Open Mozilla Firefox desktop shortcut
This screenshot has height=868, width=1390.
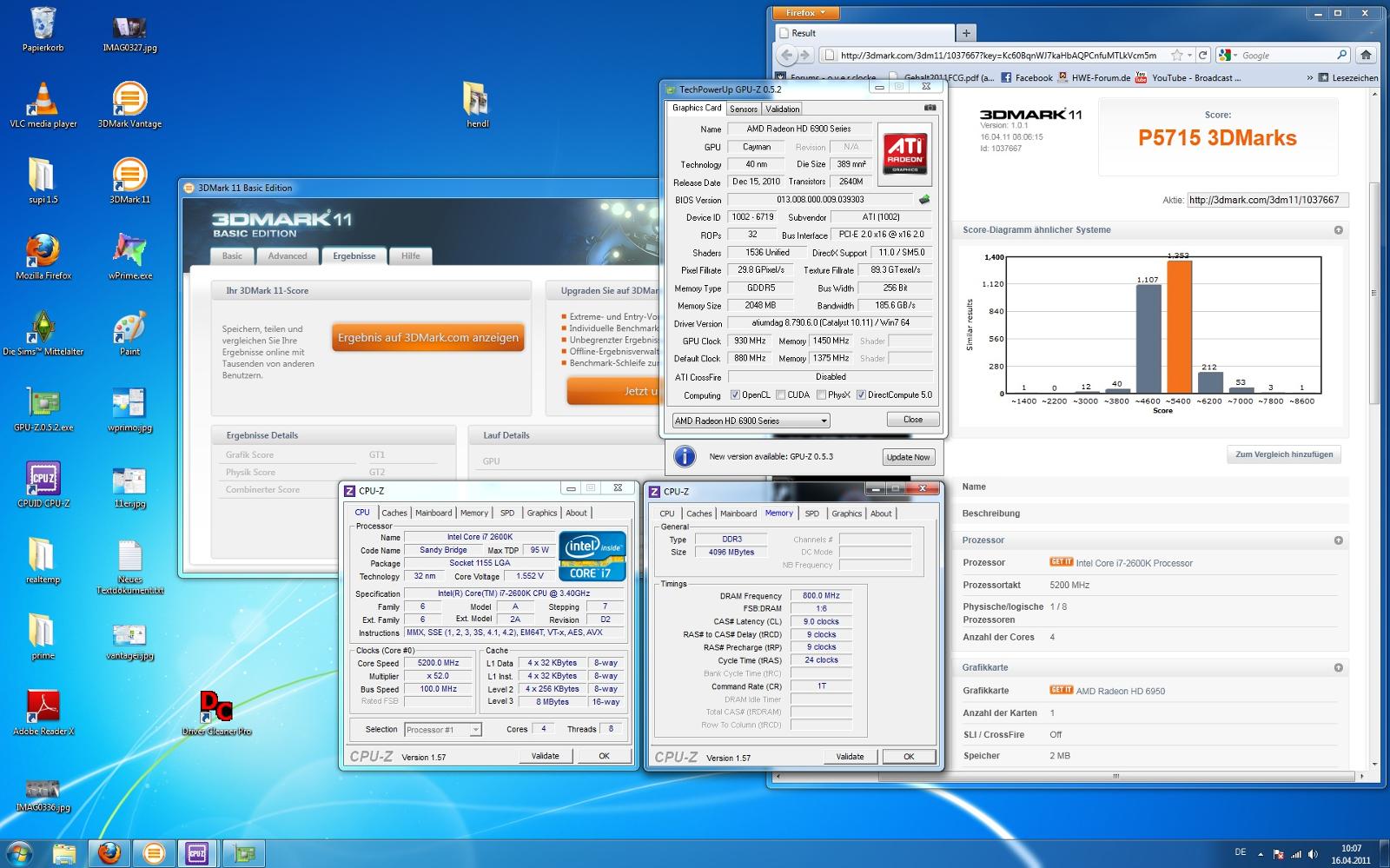pyautogui.click(x=43, y=257)
